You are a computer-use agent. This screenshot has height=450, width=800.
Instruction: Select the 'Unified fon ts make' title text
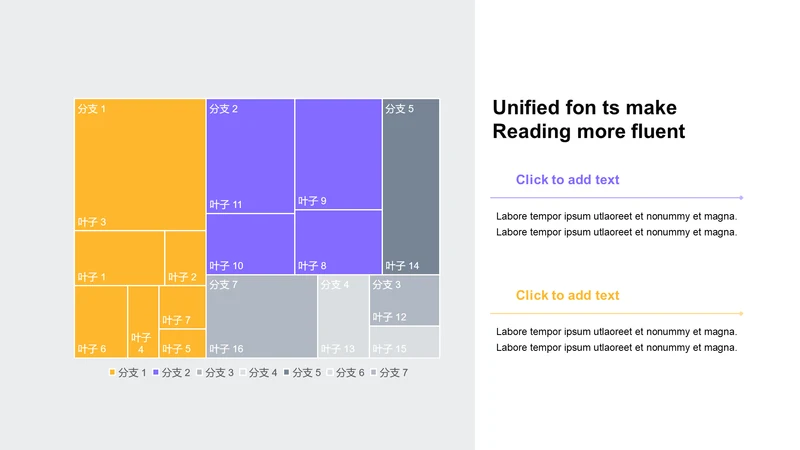point(585,108)
